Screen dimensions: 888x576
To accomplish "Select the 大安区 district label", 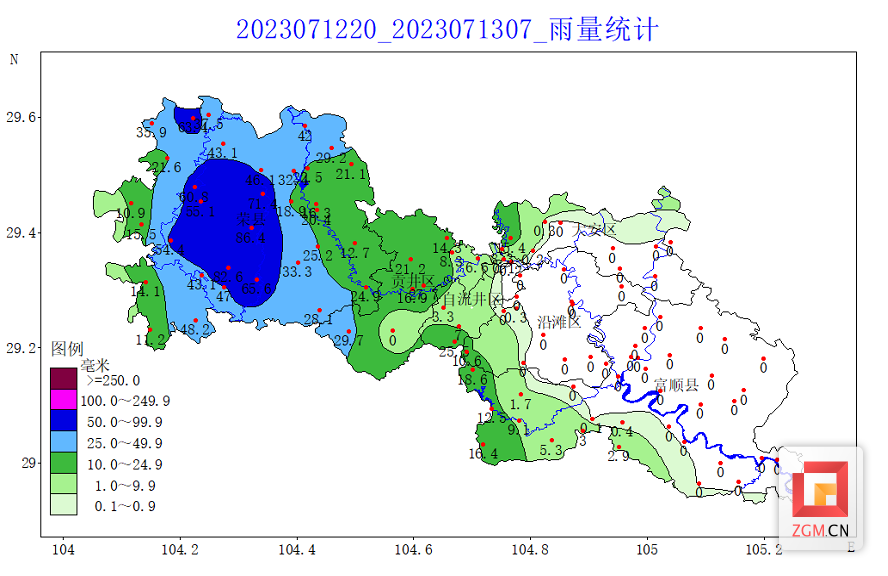I will coord(594,230).
